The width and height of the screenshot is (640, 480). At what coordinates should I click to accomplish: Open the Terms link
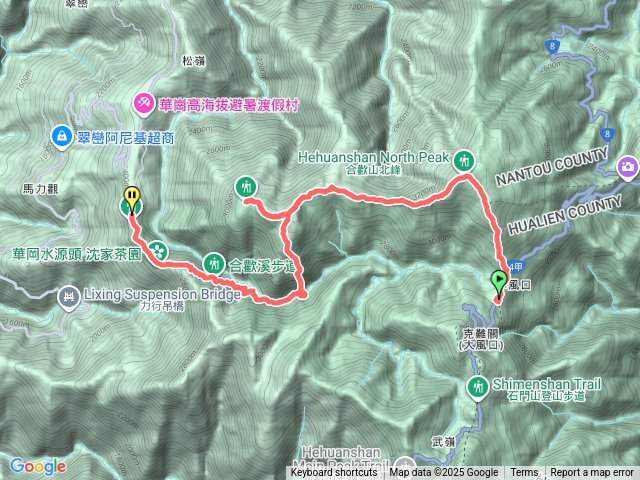point(524,473)
